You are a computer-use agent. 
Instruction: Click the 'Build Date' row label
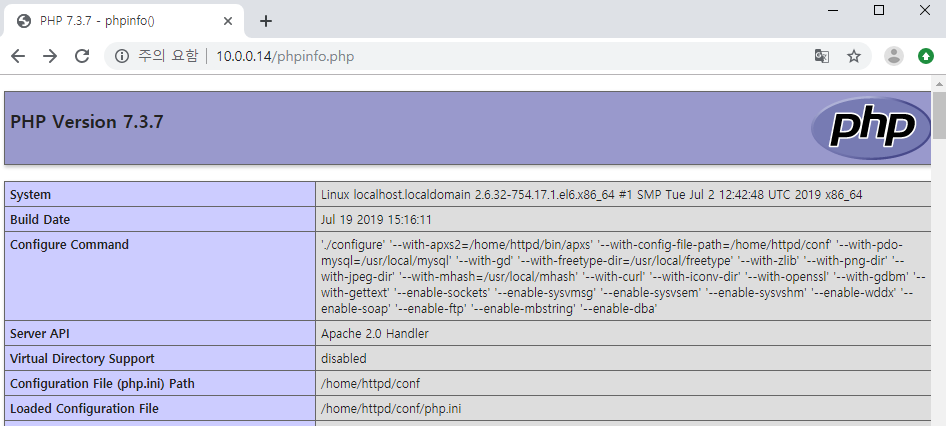point(40,220)
